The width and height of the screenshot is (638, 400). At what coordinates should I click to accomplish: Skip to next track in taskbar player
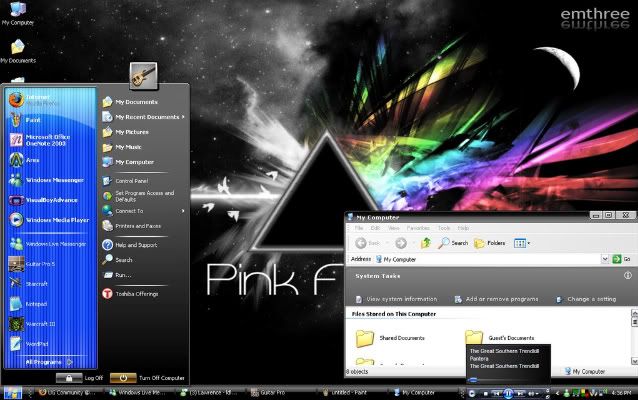point(520,393)
